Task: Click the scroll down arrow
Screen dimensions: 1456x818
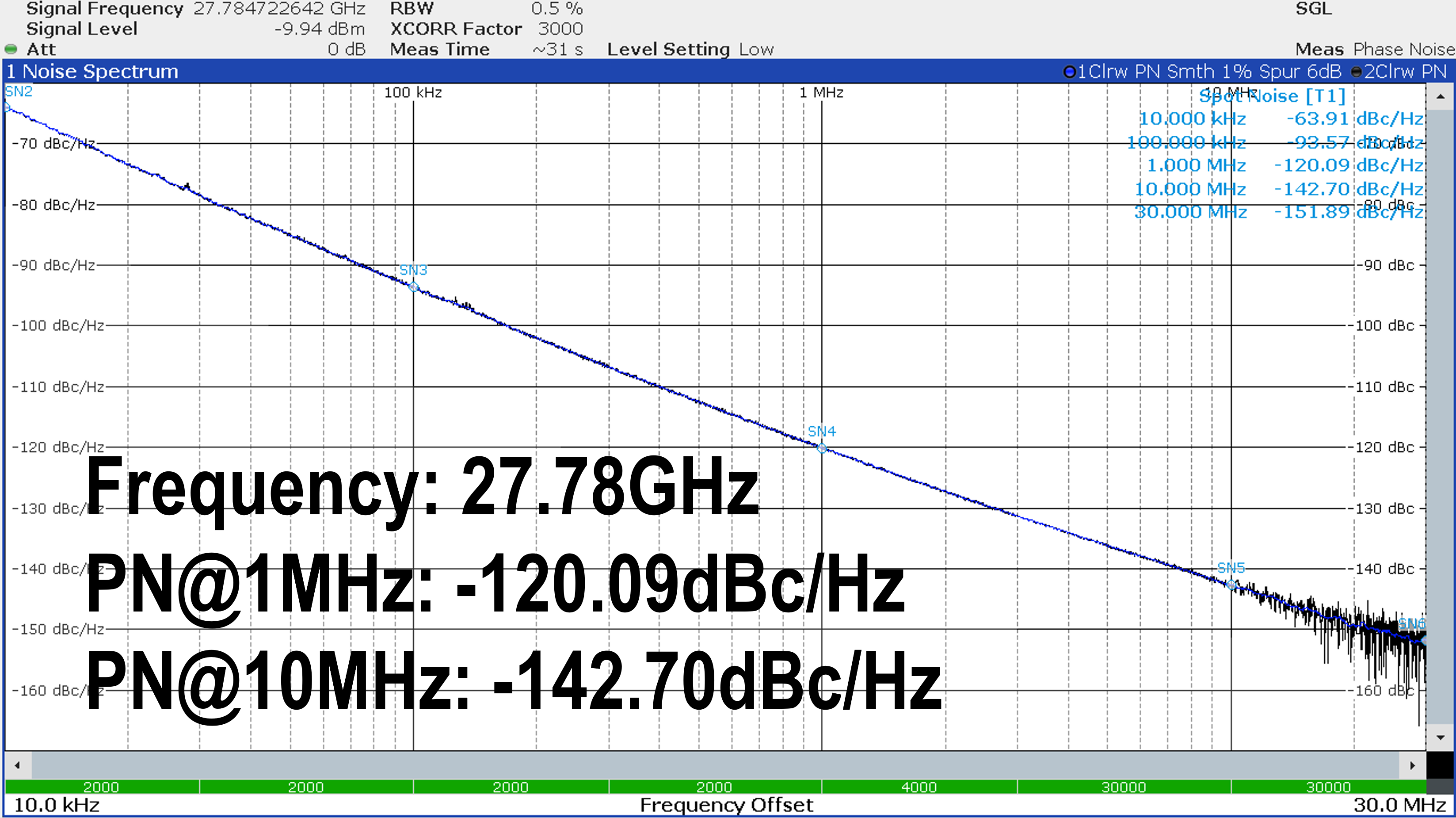Action: coord(1440,737)
